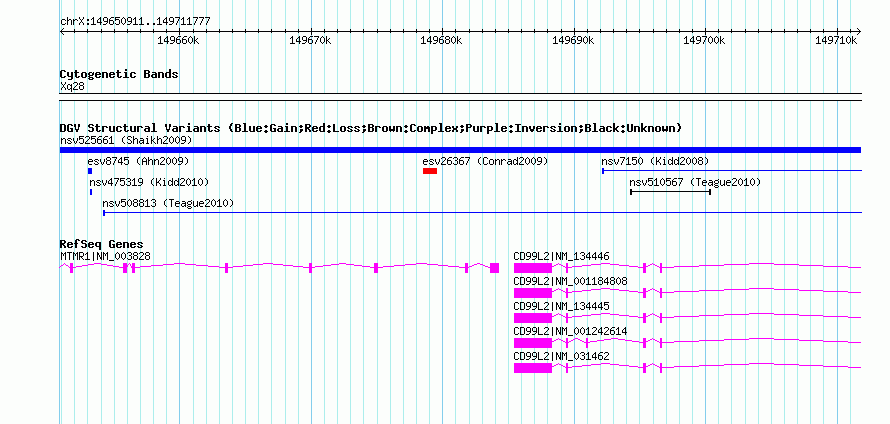This screenshot has width=890, height=424.
Task: Click the black nsv510567 unknown-type span
Action: tap(670, 192)
